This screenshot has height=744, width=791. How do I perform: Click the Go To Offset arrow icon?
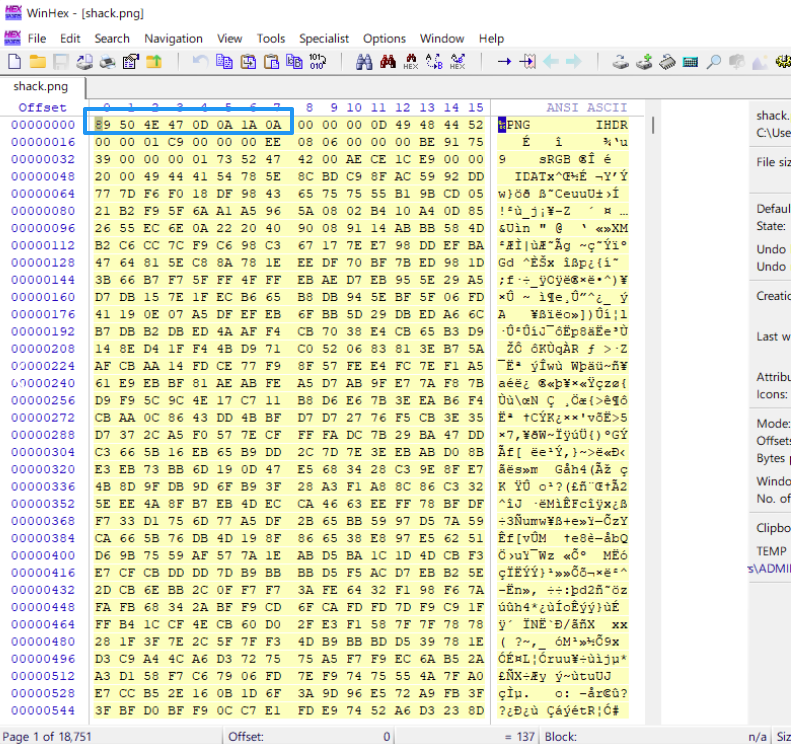[504, 62]
